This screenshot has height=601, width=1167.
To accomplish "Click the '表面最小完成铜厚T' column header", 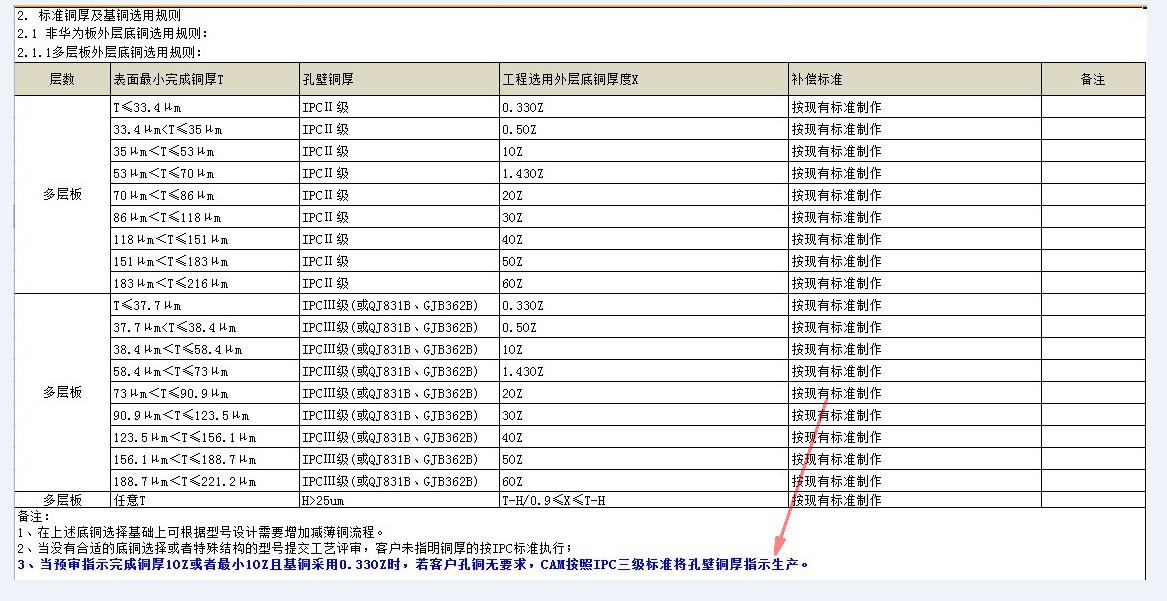I will pos(205,79).
